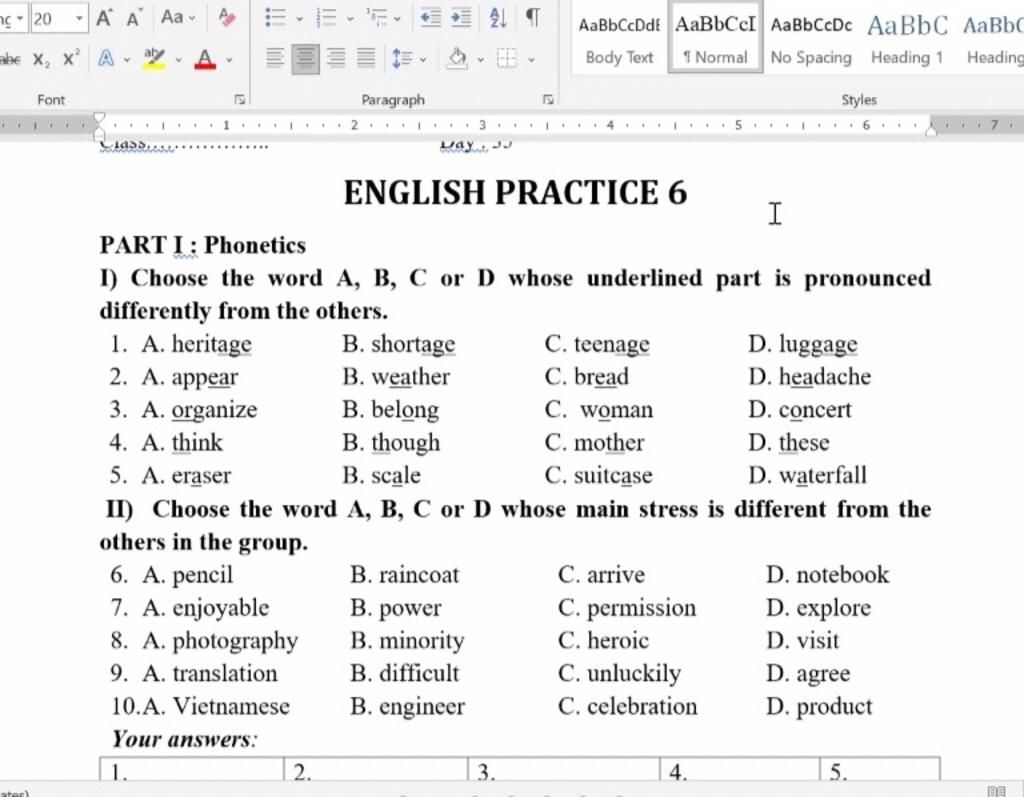
Task: Start a bulleted list
Action: click(x=275, y=18)
